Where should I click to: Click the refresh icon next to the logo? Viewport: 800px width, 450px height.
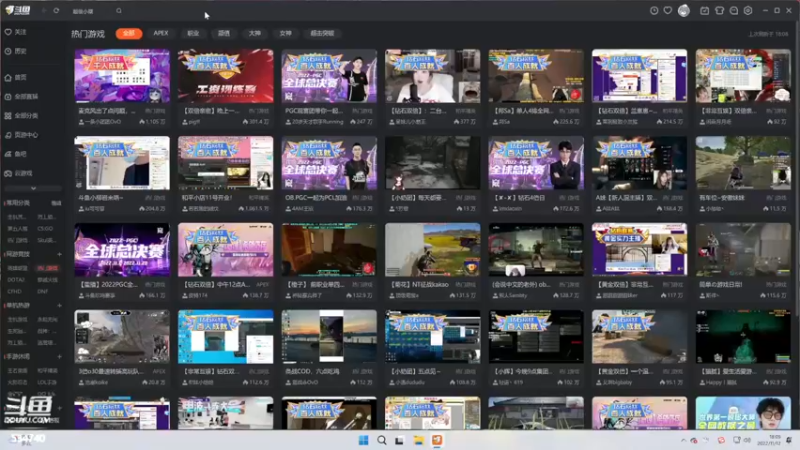(56, 11)
